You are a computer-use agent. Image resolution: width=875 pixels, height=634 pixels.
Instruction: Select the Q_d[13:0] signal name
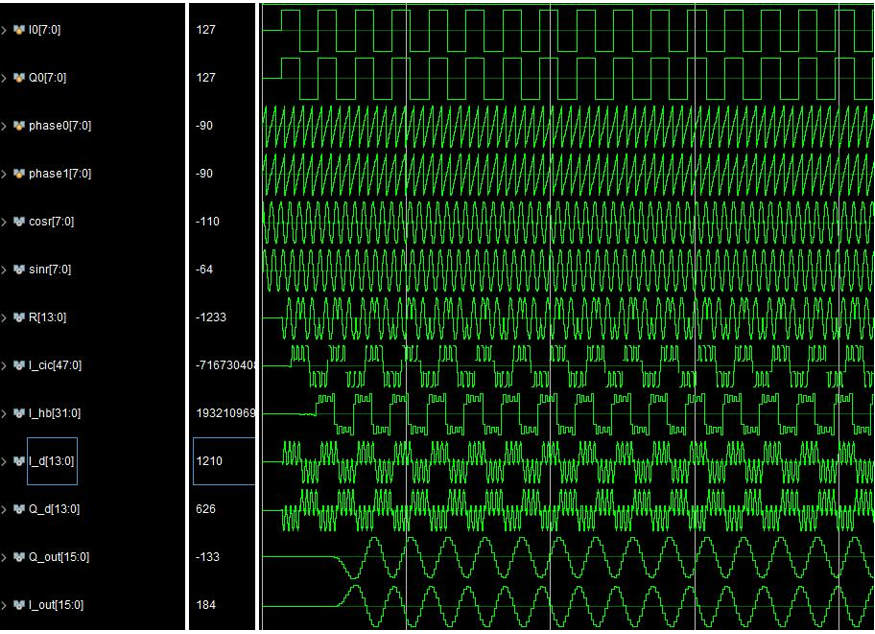click(x=54, y=510)
